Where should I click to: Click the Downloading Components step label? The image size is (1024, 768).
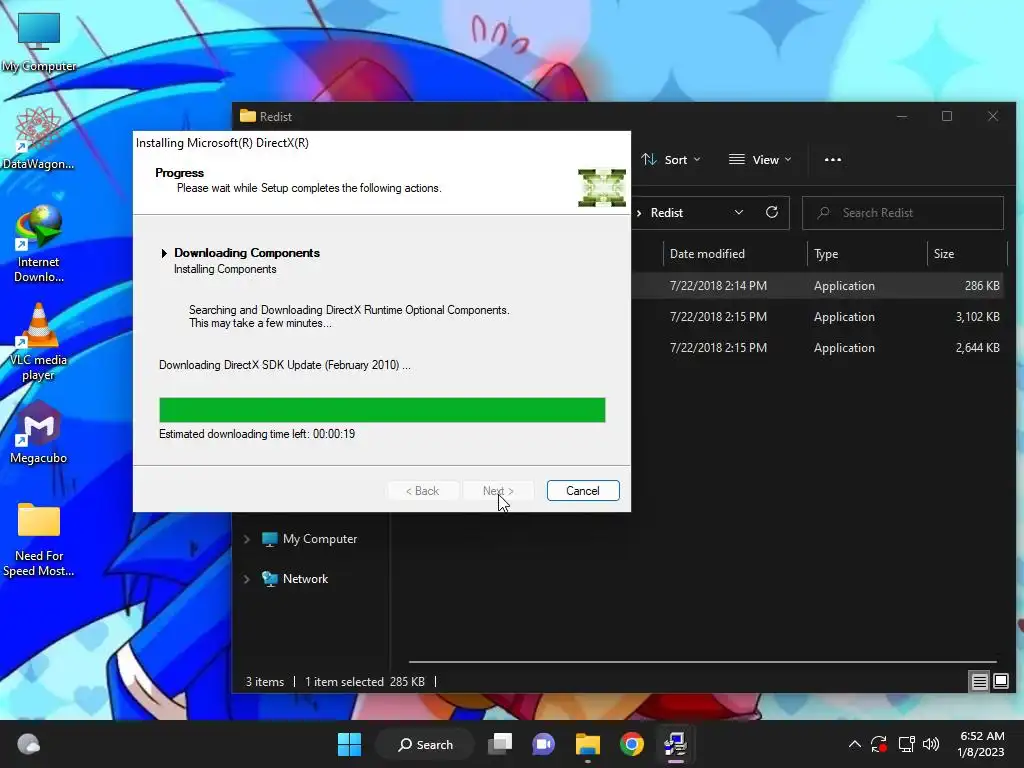247,253
